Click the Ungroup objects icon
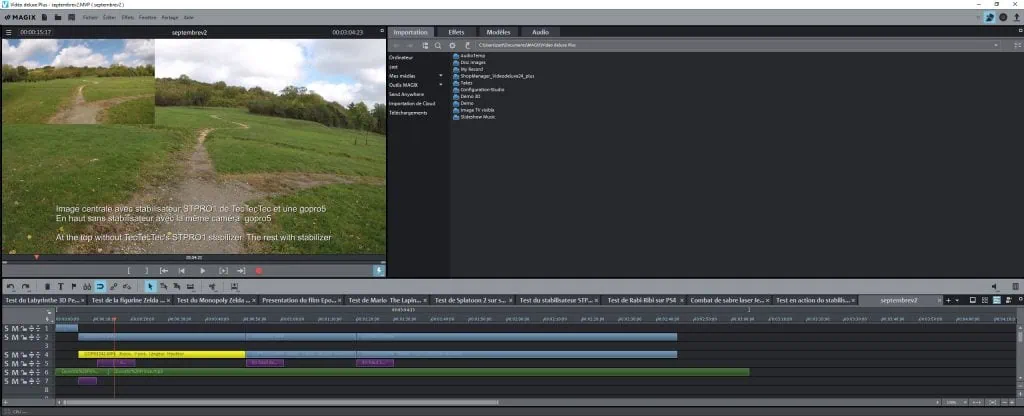Screen dimensions: 1024x416 [x=127, y=287]
